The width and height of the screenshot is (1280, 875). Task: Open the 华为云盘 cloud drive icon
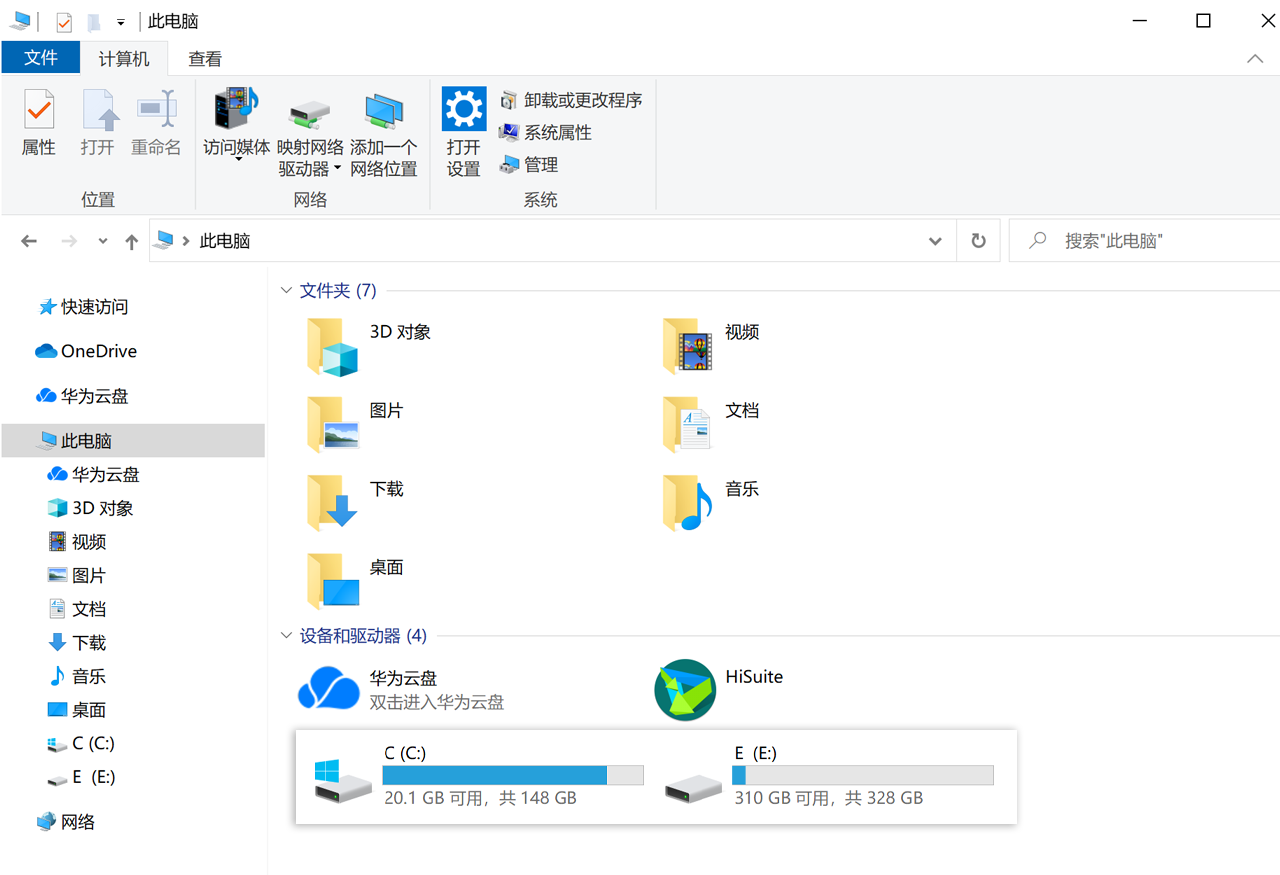pyautogui.click(x=329, y=689)
